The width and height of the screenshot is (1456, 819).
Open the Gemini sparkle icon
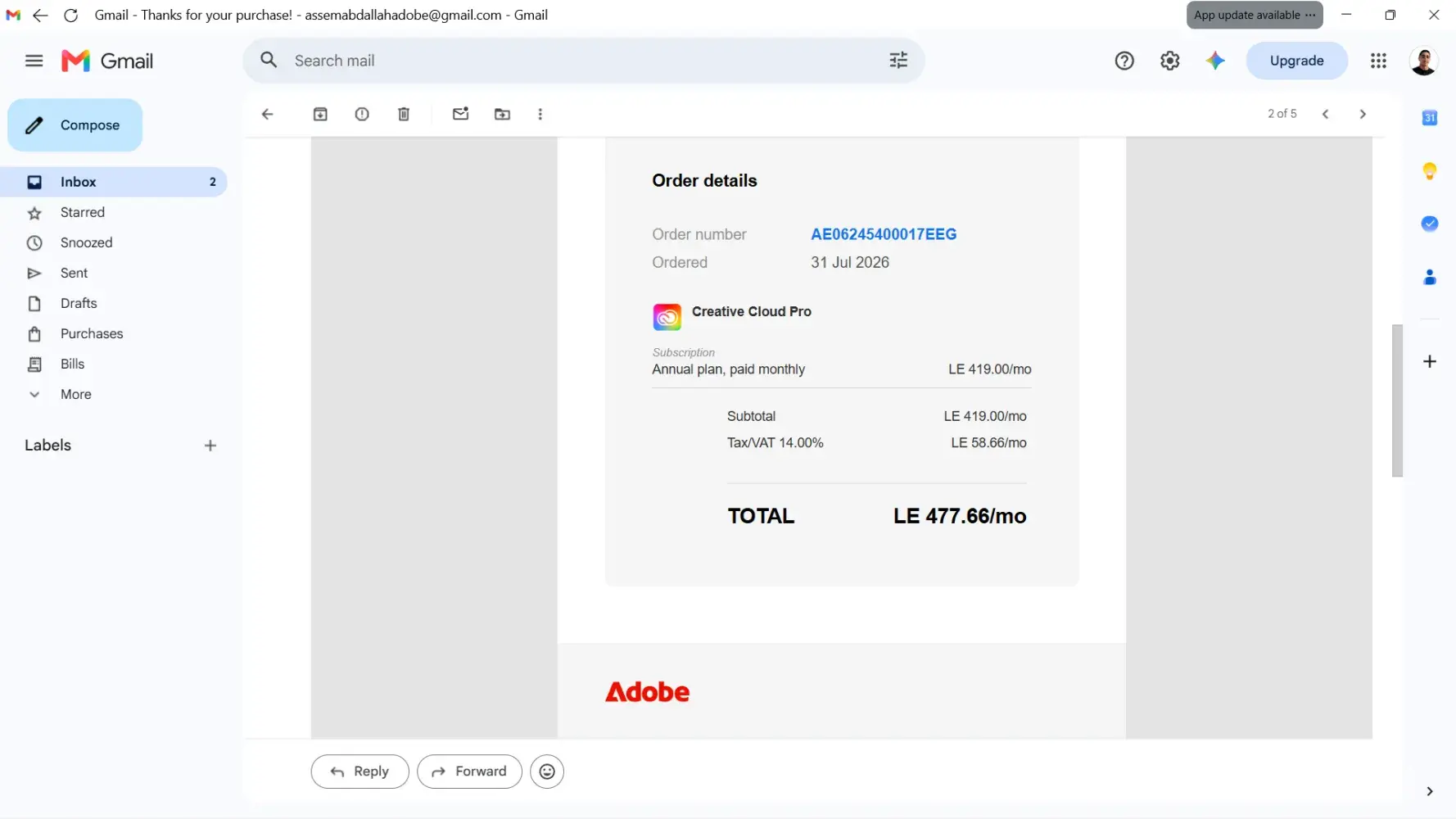(x=1215, y=61)
